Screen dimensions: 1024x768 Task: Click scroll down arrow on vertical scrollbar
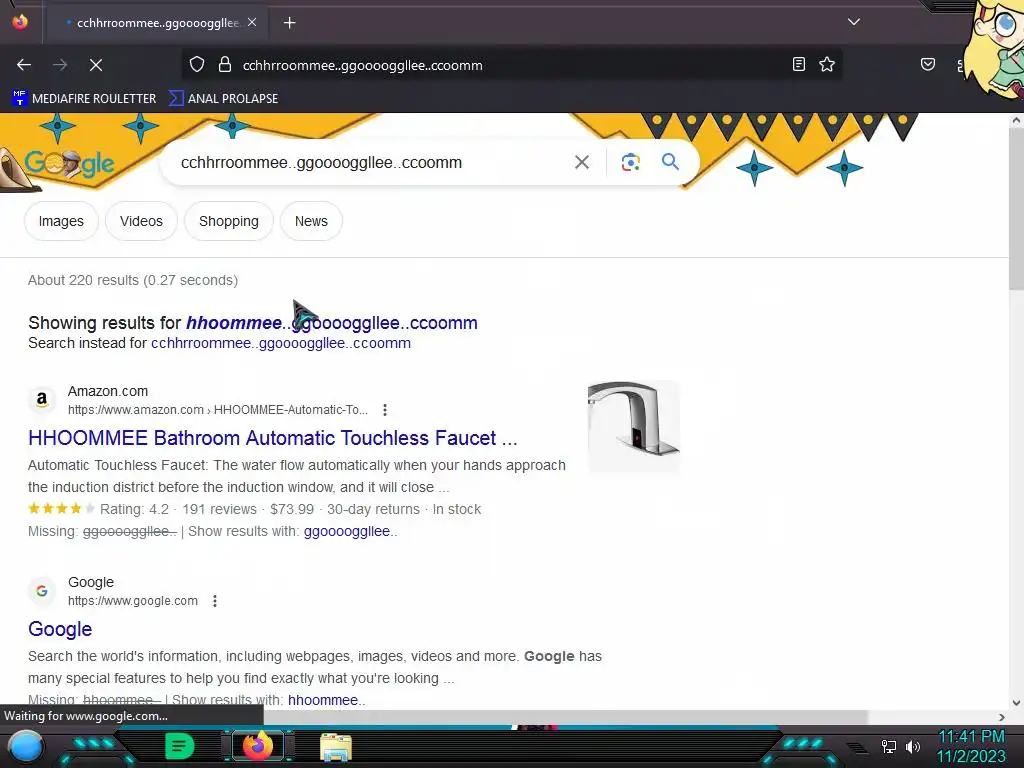click(1016, 703)
